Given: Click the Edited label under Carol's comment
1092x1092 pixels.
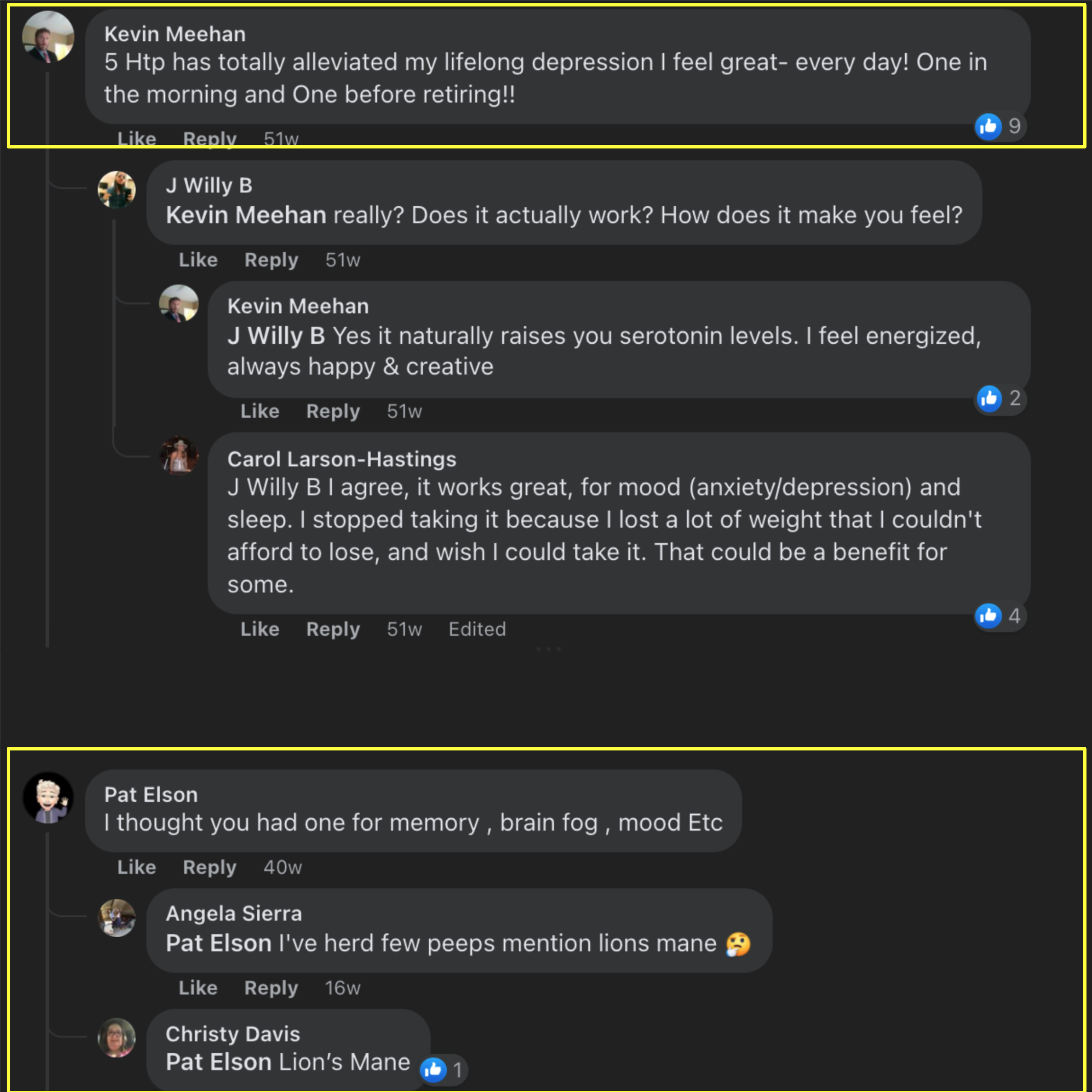Looking at the screenshot, I should (477, 629).
